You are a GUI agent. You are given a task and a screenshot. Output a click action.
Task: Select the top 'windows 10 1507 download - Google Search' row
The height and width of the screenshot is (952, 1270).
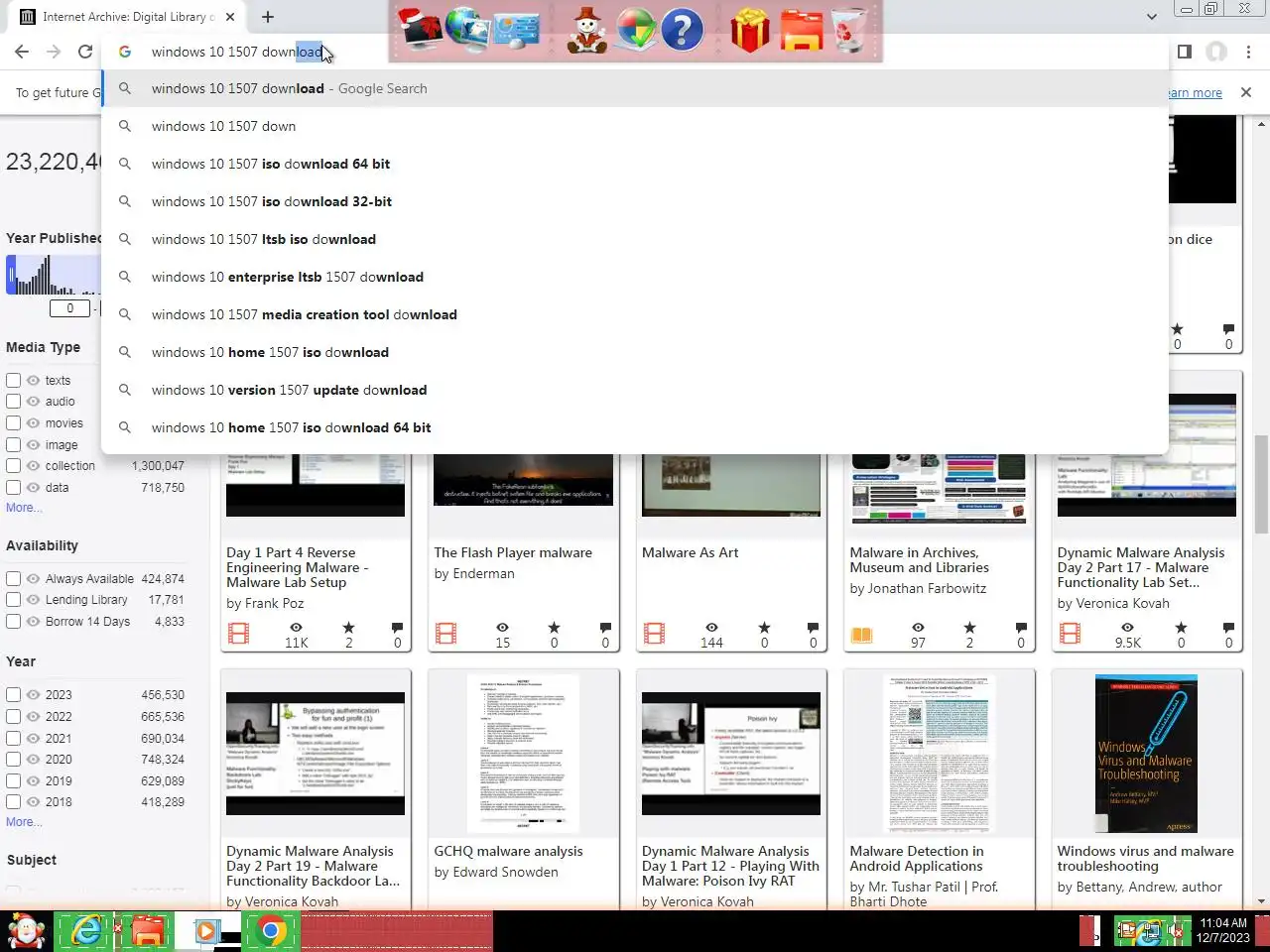(x=635, y=88)
